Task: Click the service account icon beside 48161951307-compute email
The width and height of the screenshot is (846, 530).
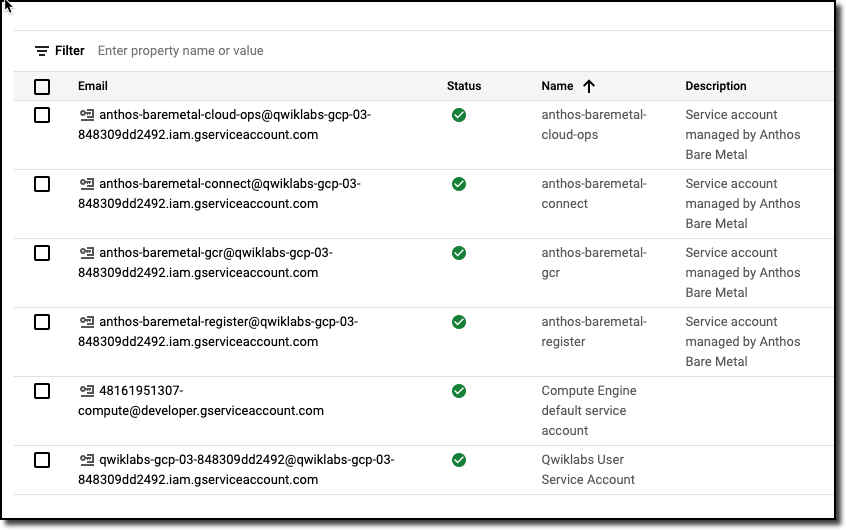Action: coord(87,391)
